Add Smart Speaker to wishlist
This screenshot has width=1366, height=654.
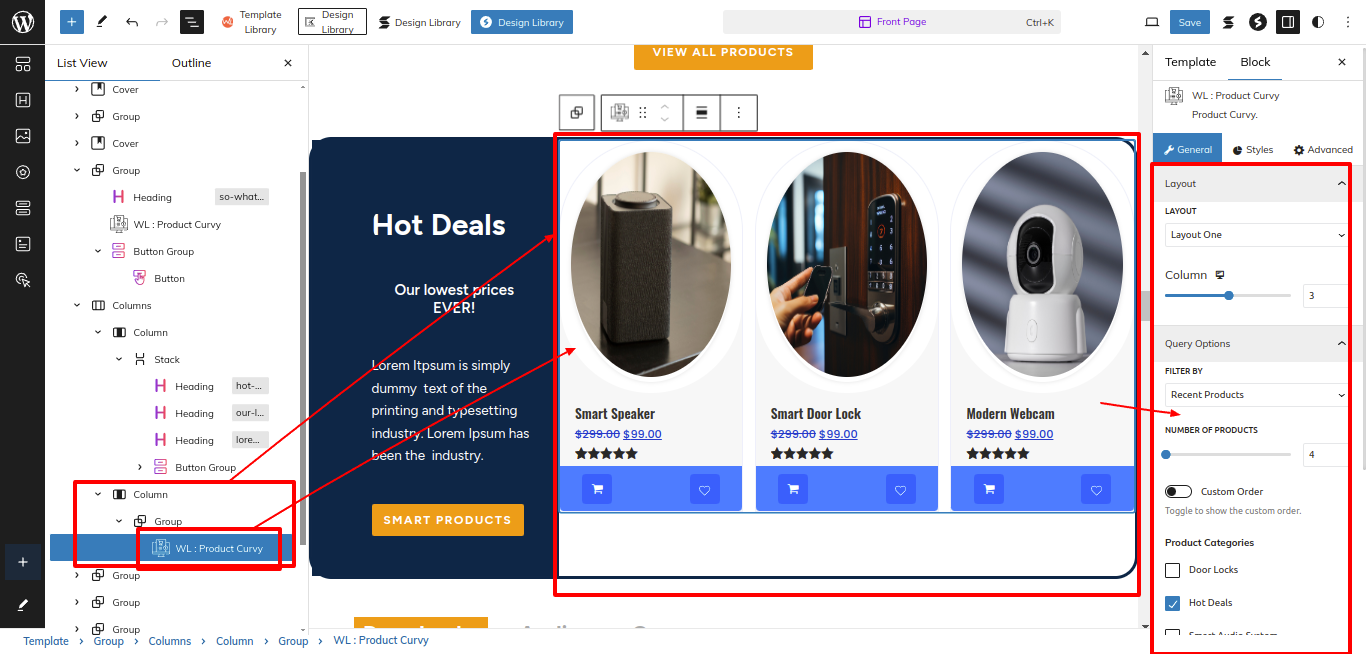click(705, 489)
